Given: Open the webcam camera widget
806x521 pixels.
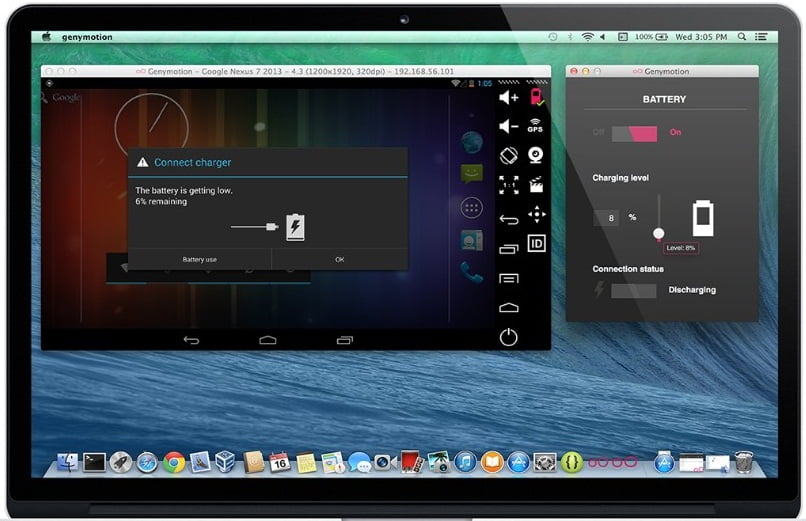Looking at the screenshot, I should click(536, 155).
